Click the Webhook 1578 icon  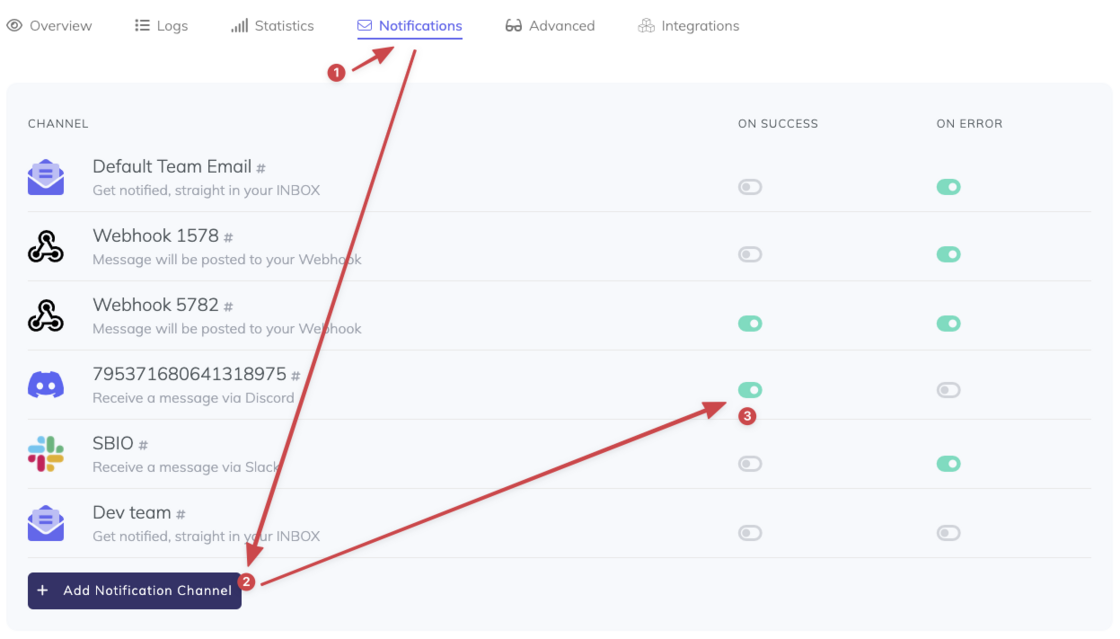(46, 247)
